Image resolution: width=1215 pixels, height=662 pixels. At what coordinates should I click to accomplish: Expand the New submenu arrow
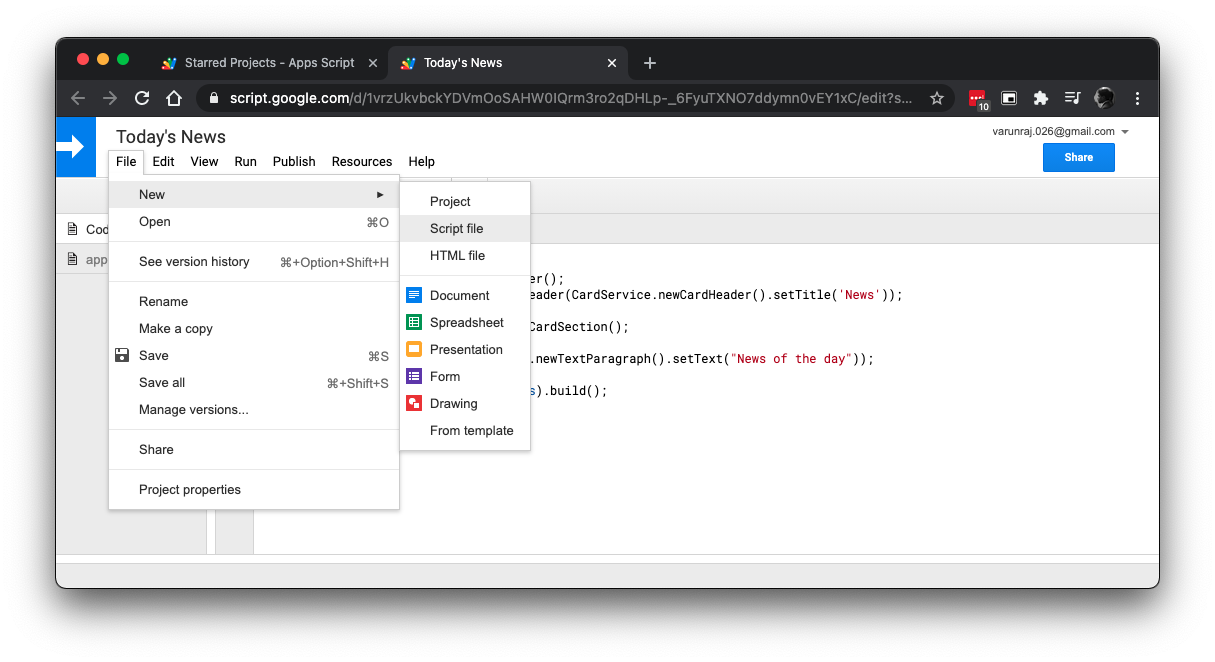(379, 194)
